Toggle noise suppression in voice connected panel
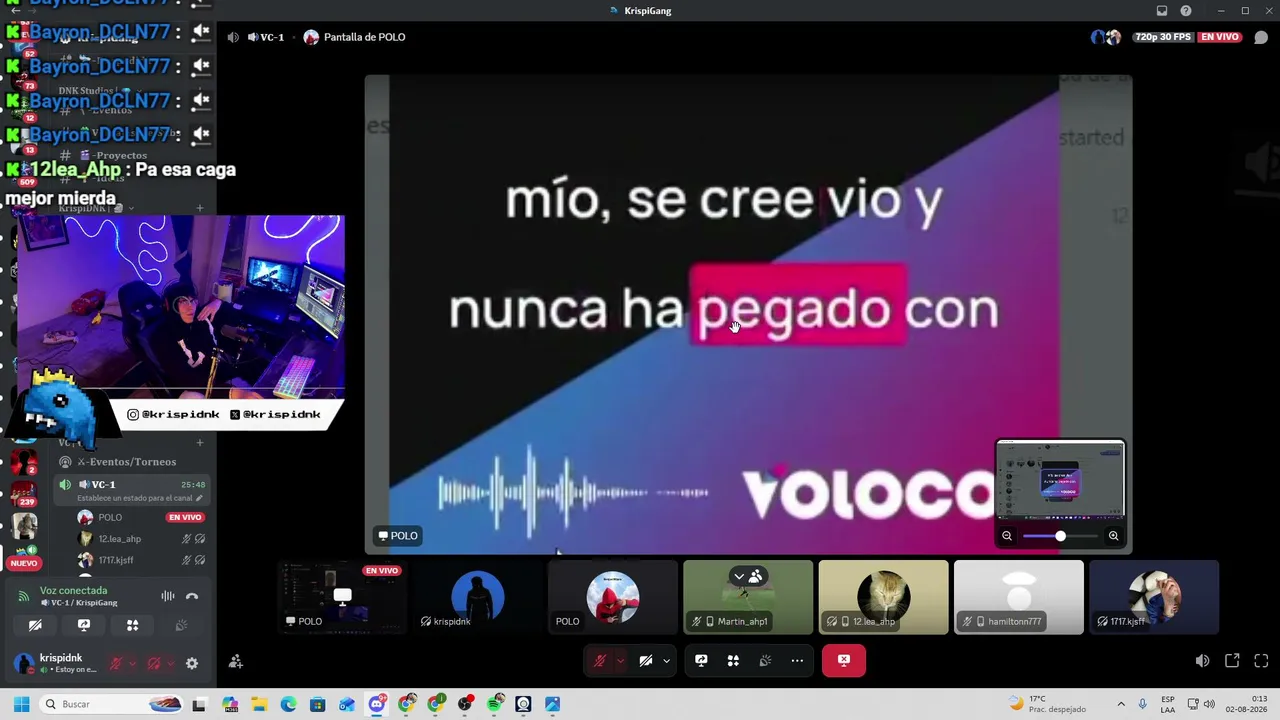This screenshot has width=1280, height=720. (x=168, y=596)
